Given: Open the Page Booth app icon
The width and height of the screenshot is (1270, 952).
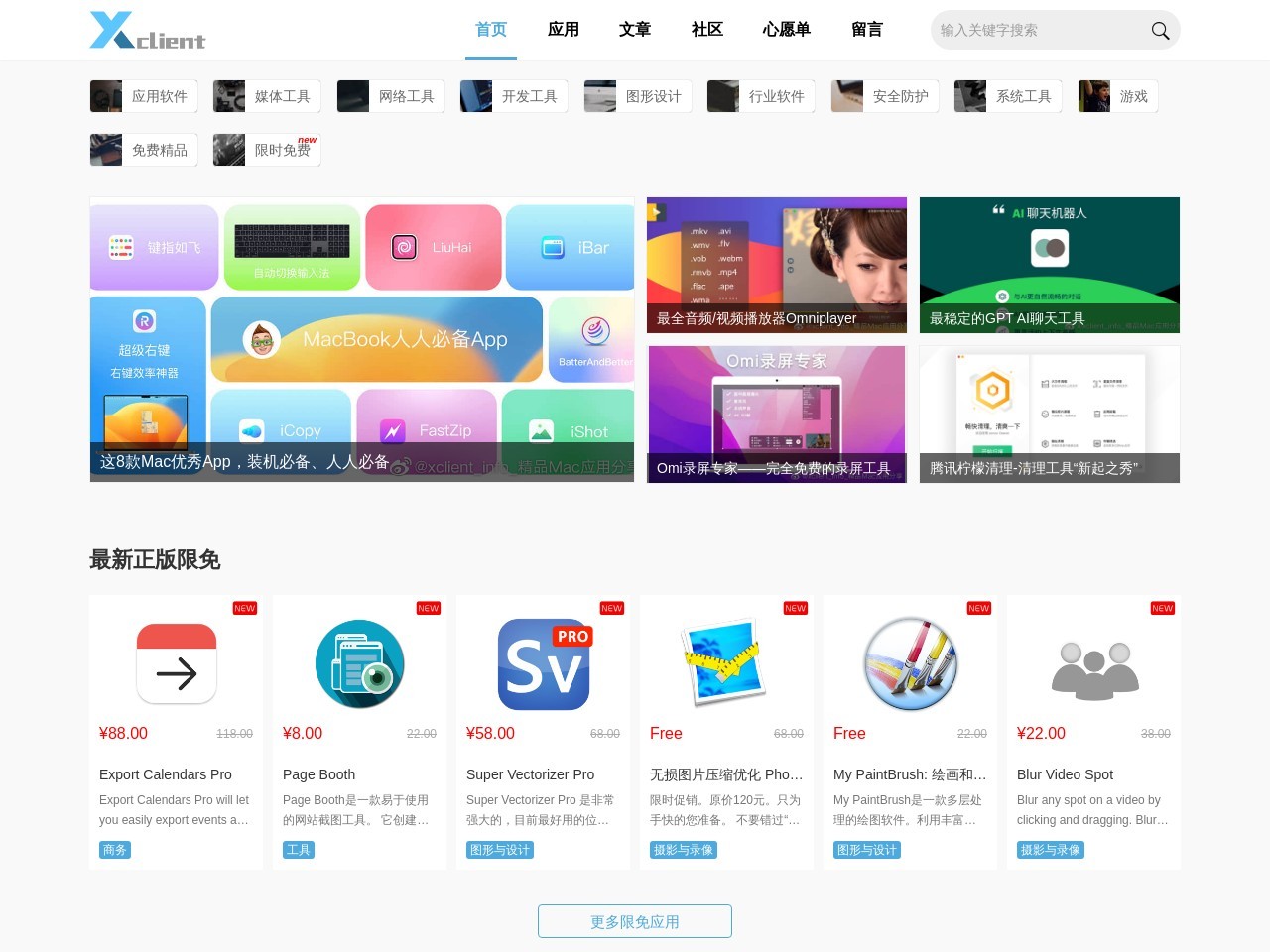Looking at the screenshot, I should [359, 663].
